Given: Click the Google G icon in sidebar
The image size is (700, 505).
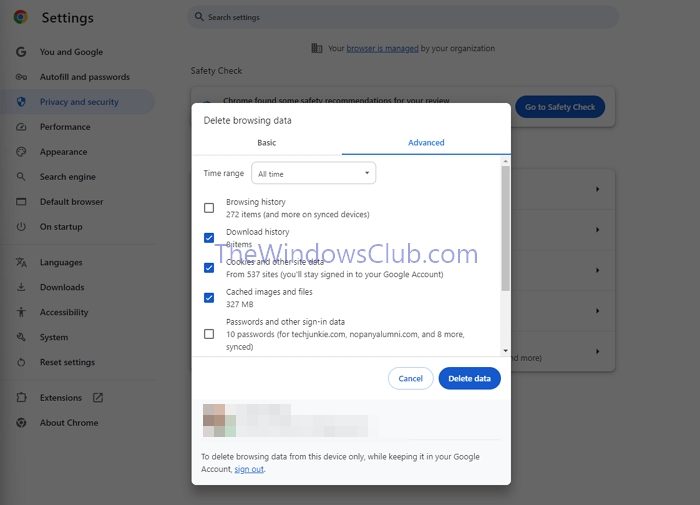Looking at the screenshot, I should pyautogui.click(x=21, y=52).
